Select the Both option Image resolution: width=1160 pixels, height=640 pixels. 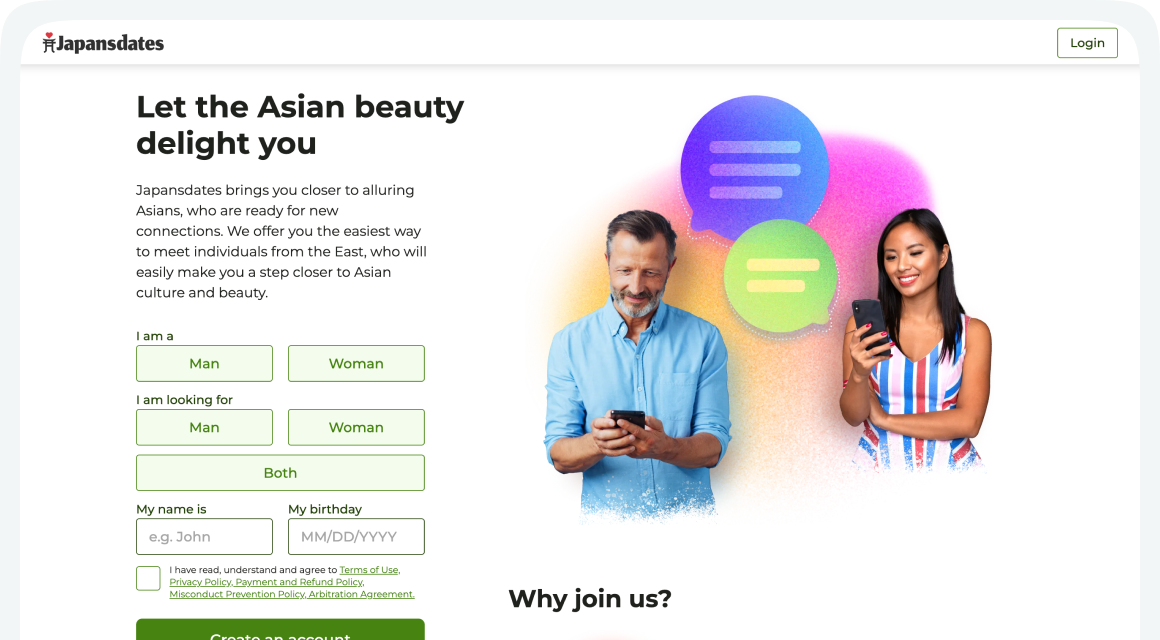point(280,473)
